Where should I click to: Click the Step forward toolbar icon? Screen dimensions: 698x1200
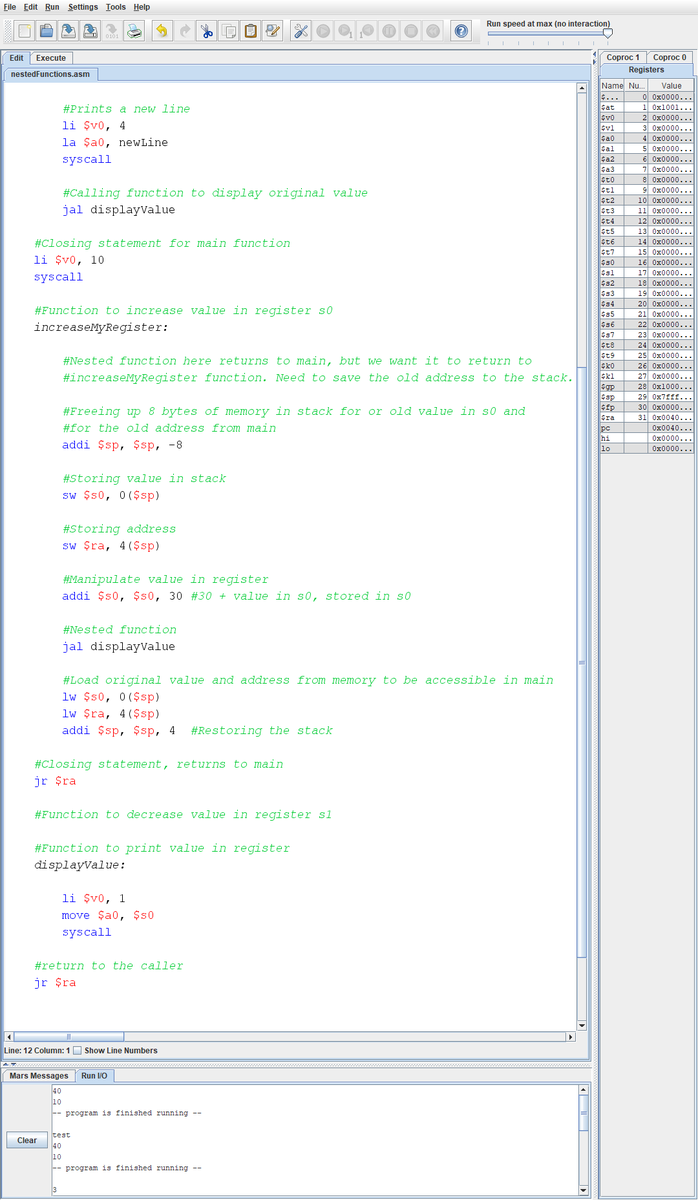pos(345,31)
